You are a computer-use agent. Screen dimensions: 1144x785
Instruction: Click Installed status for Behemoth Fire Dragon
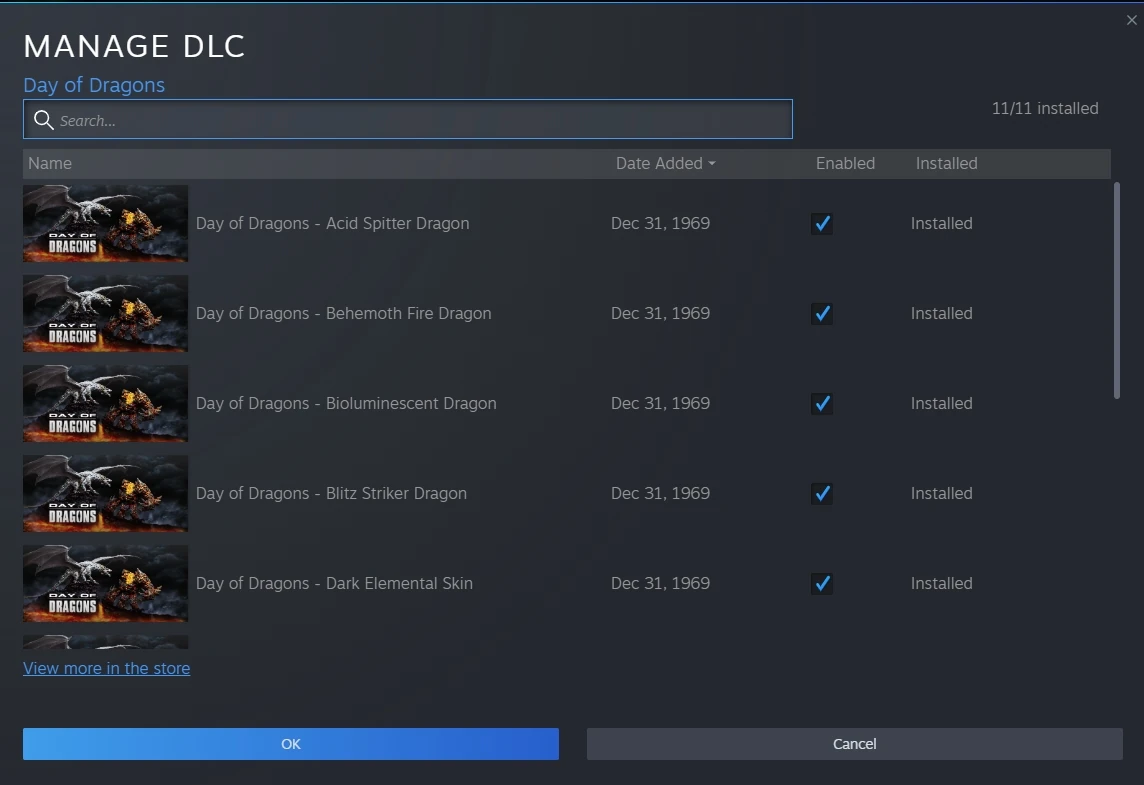click(x=941, y=313)
